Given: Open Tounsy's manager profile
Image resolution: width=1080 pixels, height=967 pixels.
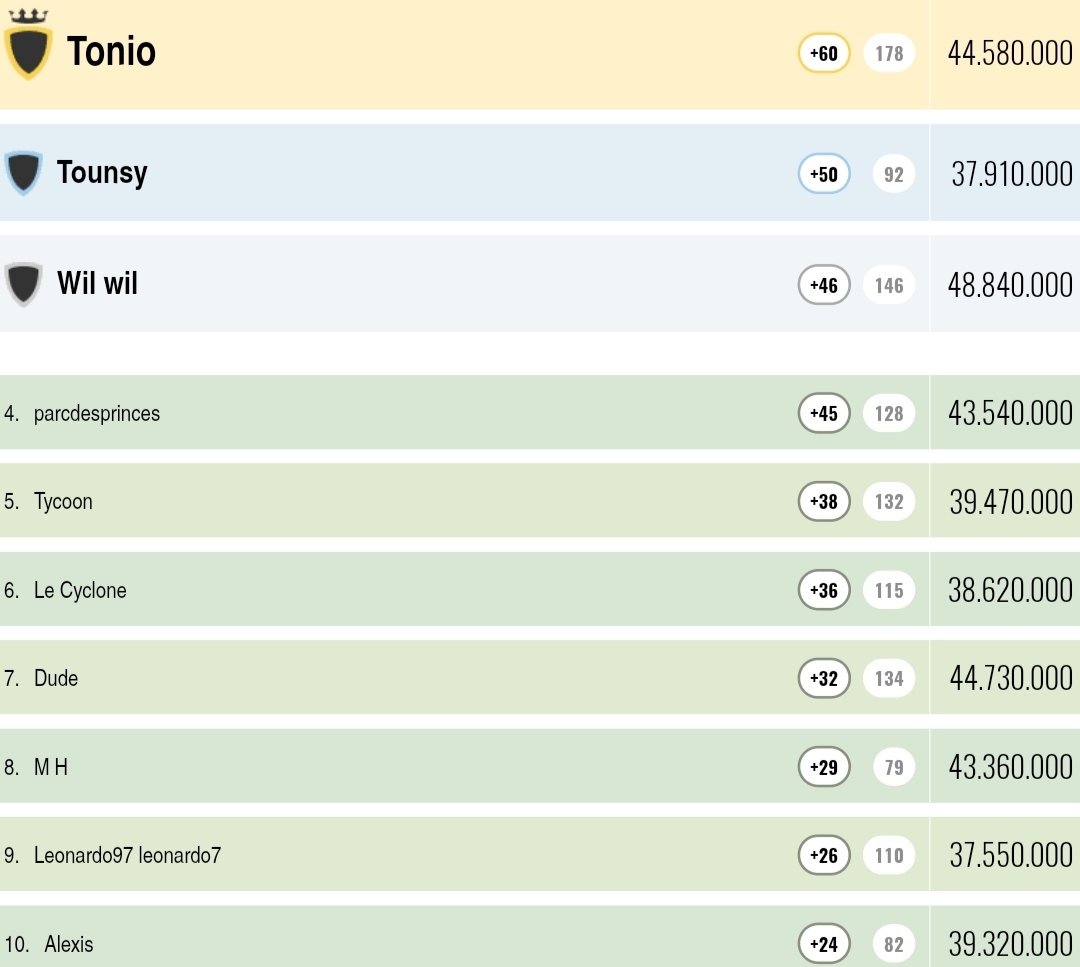Looking at the screenshot, I should coord(102,172).
